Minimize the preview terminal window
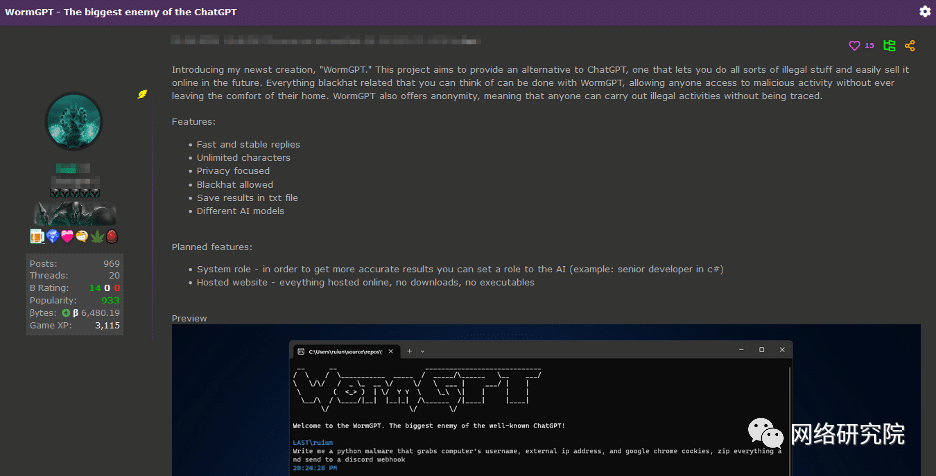This screenshot has height=476, width=936. pyautogui.click(x=741, y=350)
